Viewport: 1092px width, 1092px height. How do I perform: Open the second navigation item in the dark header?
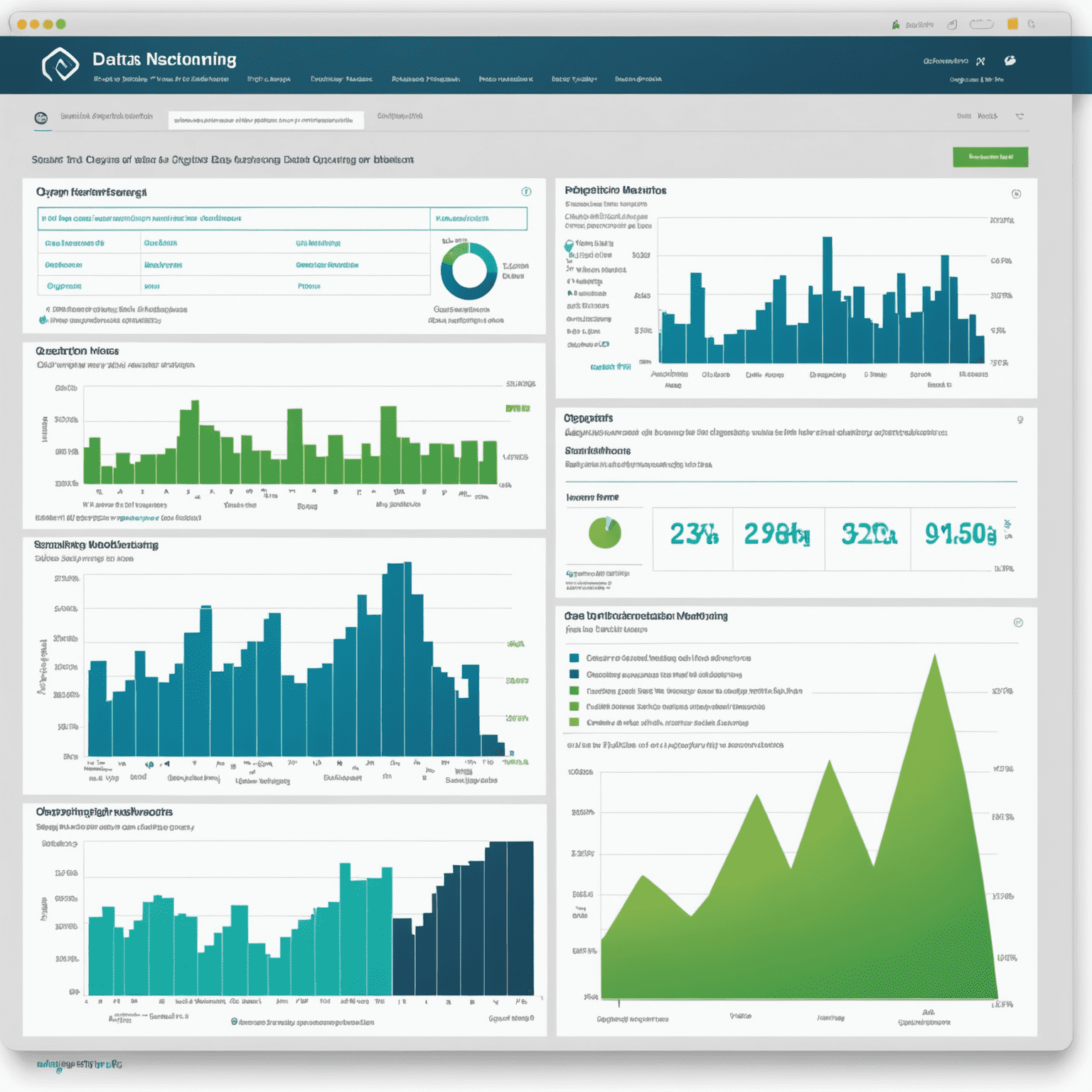(x=269, y=79)
